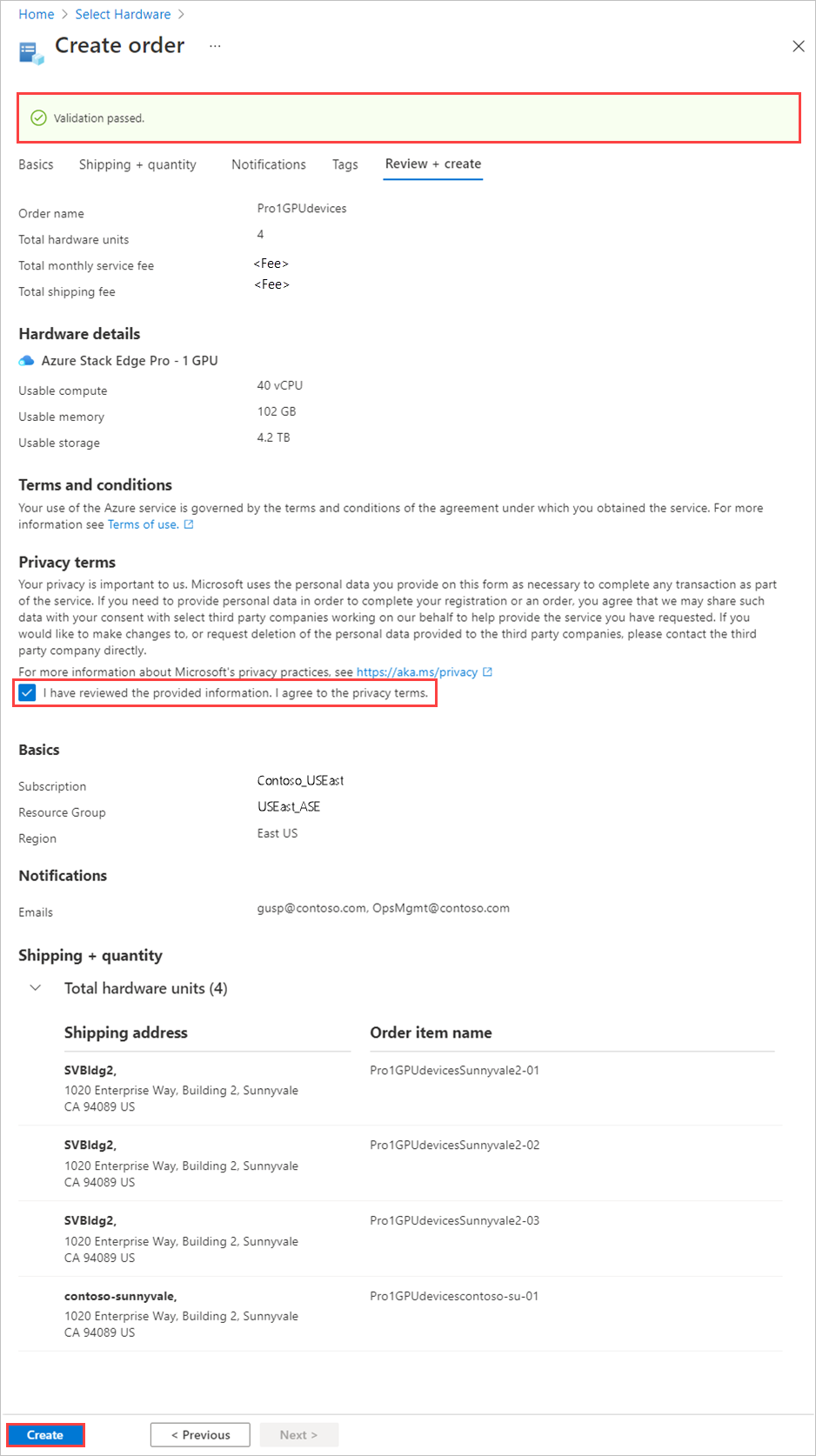Navigate to Select Hardware via breadcrumb
Screen dimensions: 816x1456
(x=123, y=14)
